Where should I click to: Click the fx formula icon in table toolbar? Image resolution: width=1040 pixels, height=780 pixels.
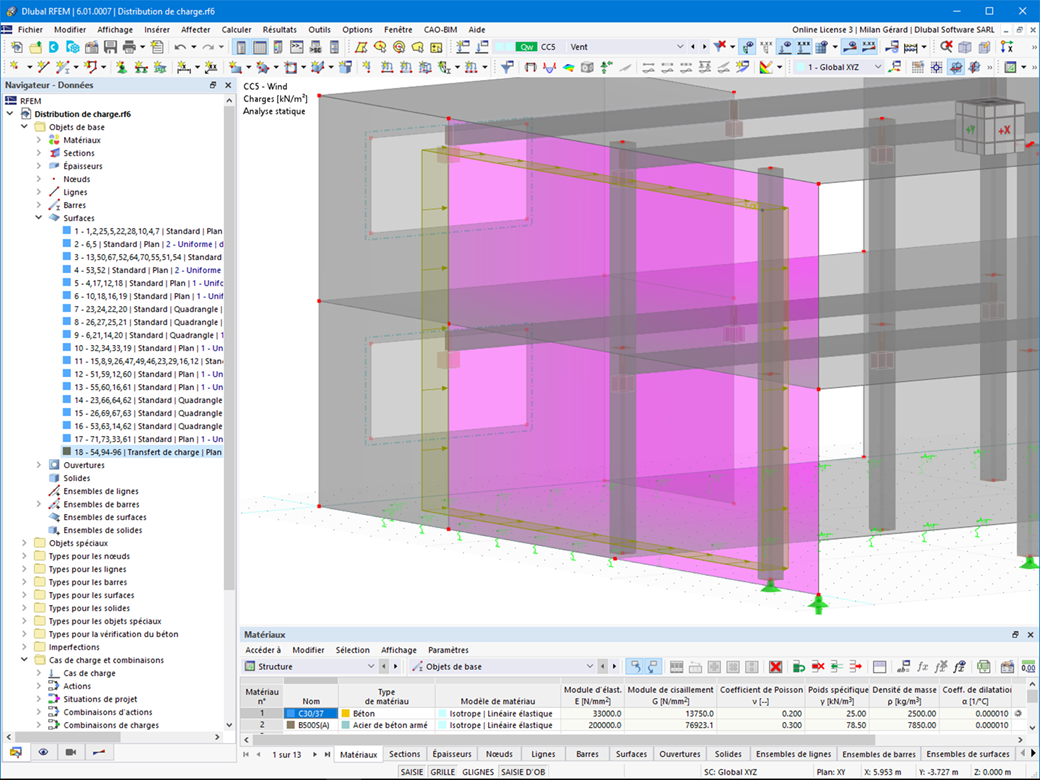pyautogui.click(x=923, y=667)
